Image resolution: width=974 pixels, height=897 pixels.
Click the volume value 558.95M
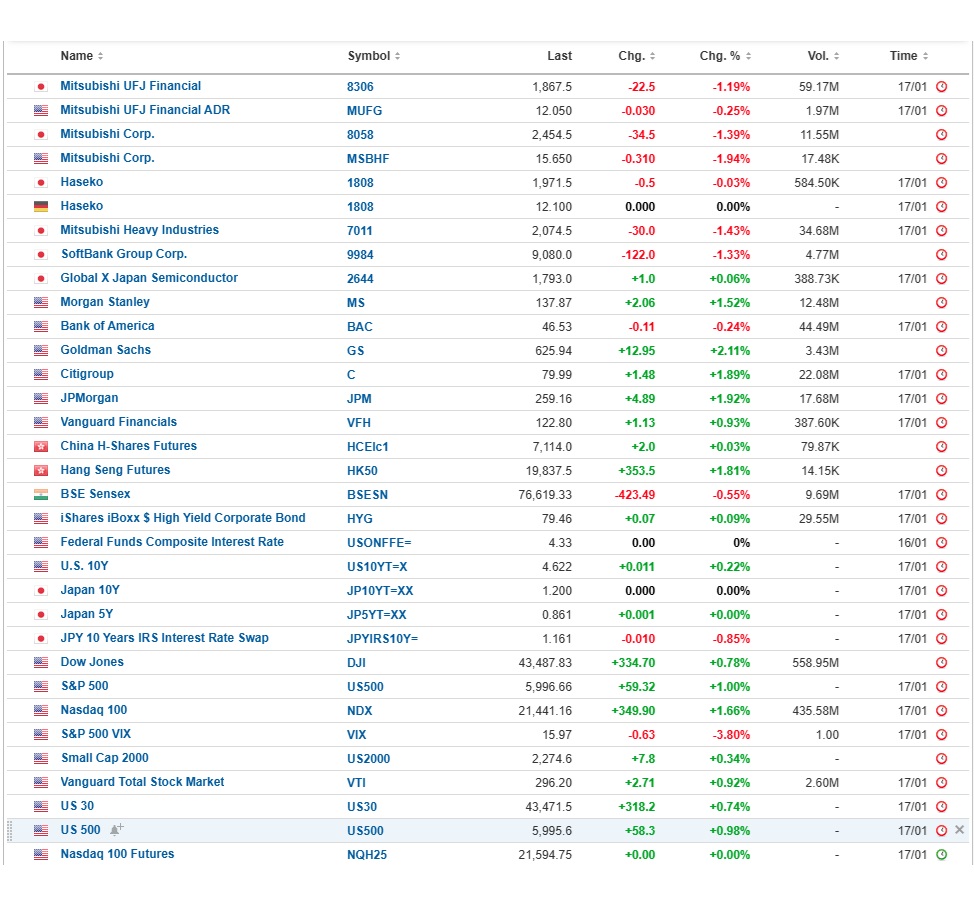point(816,663)
